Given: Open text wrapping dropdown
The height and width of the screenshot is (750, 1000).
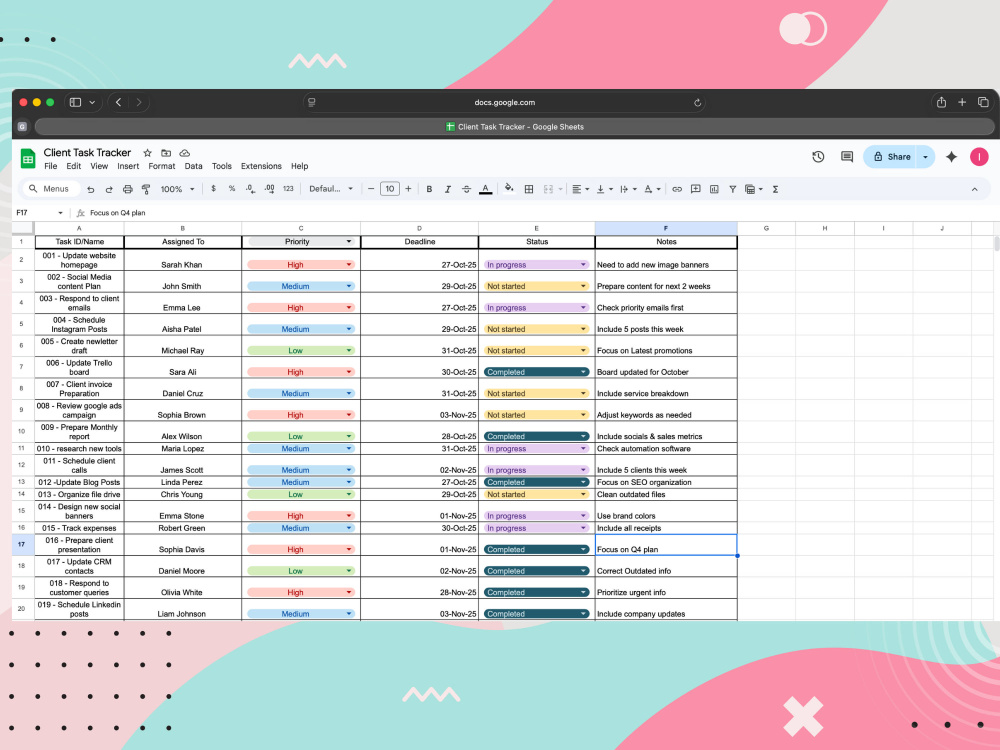Looking at the screenshot, I should (x=628, y=189).
